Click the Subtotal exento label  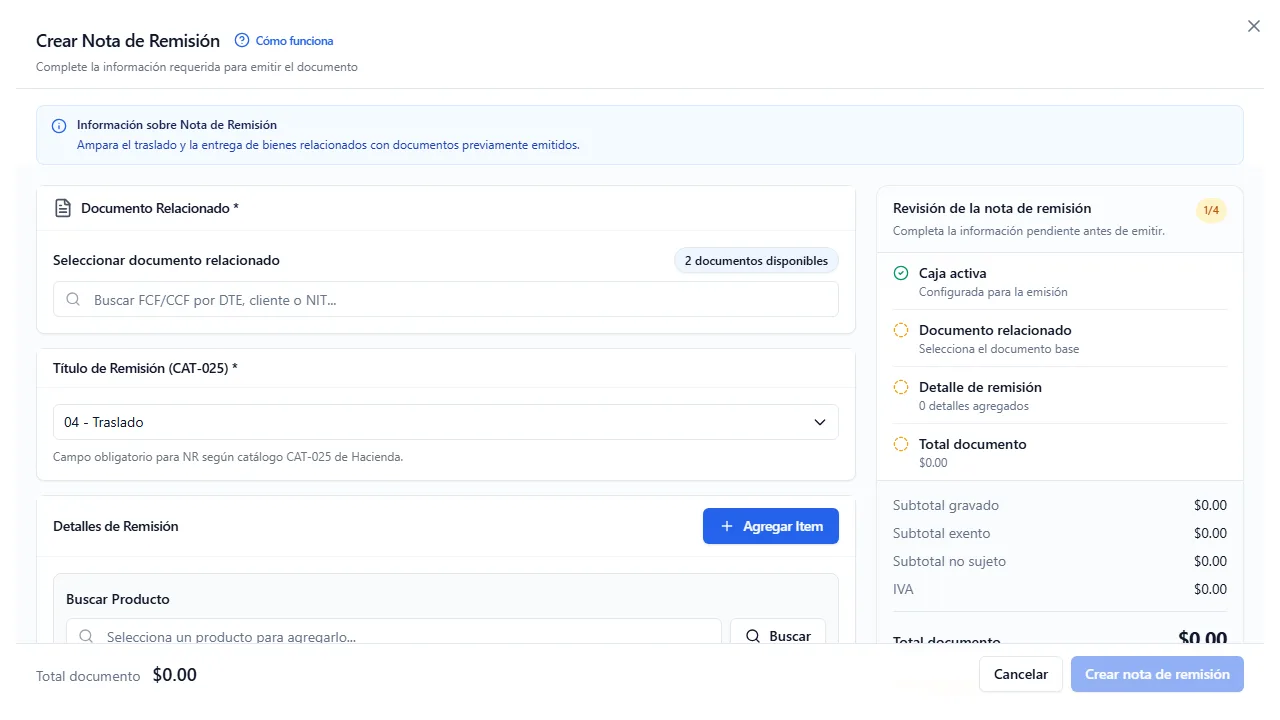click(942, 533)
